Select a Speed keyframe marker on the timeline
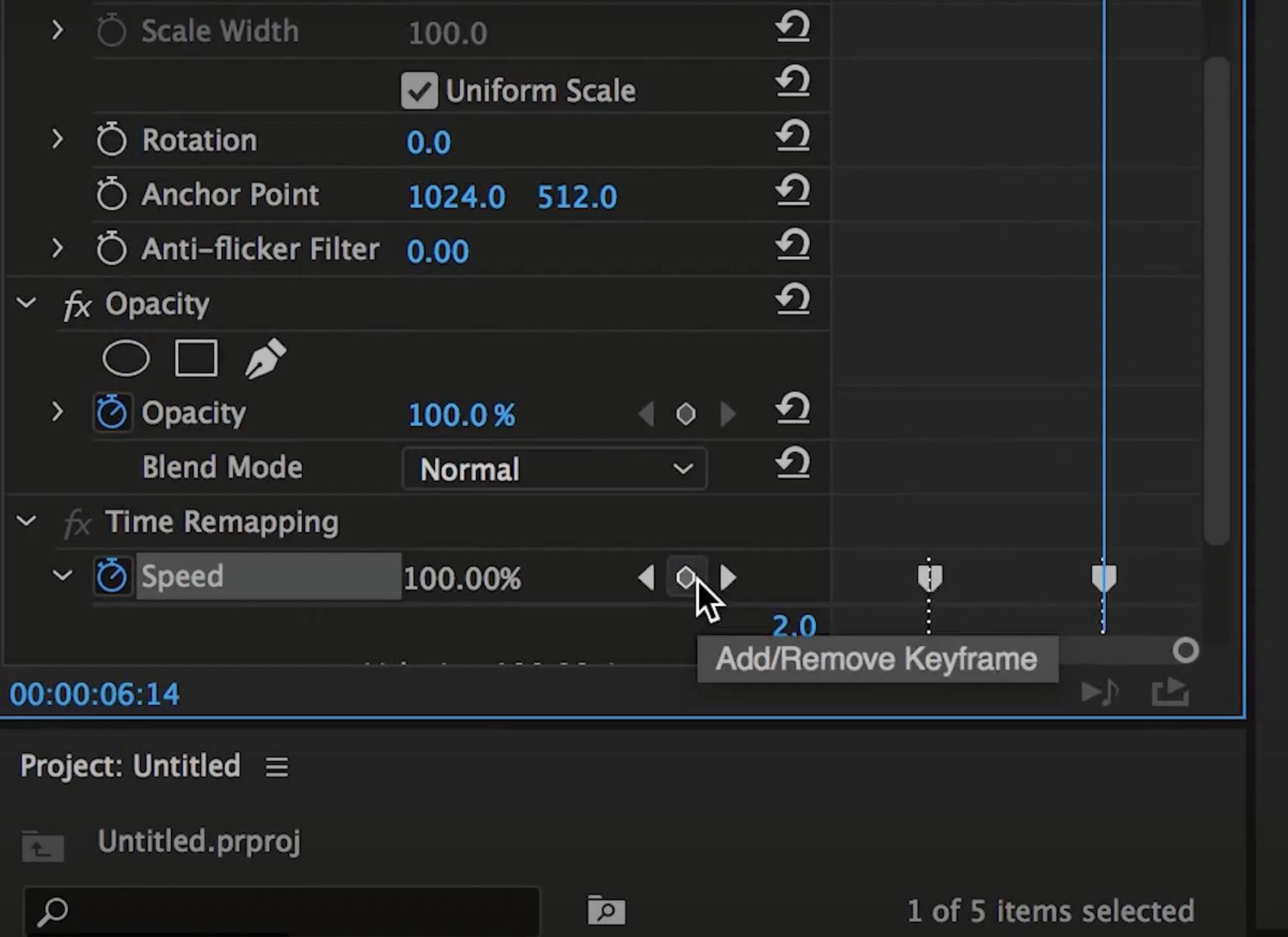Viewport: 1288px width, 937px height. tap(929, 576)
